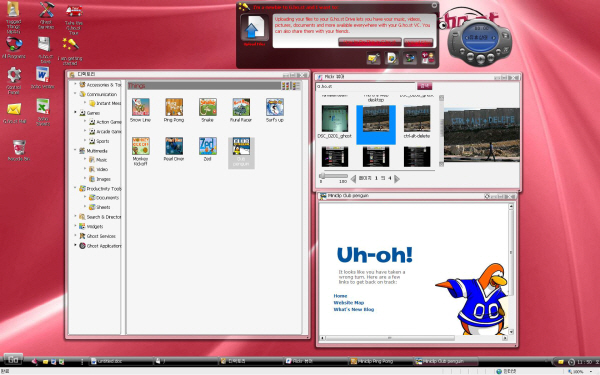This screenshot has height=375, width=600.
Task: Open the Zoho Sheets desktop icon
Action: click(x=42, y=107)
